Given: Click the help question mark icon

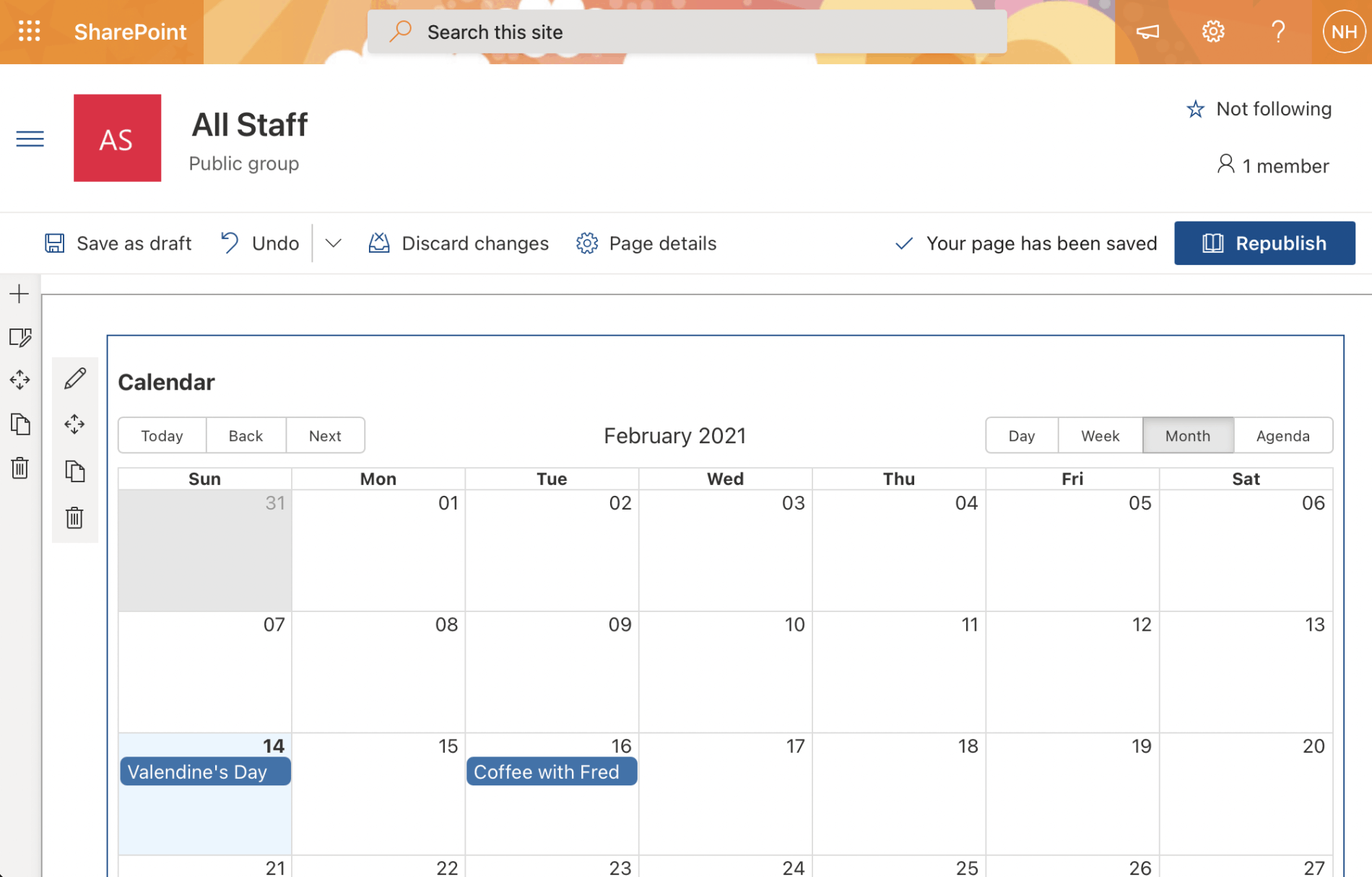Looking at the screenshot, I should pos(1278,32).
